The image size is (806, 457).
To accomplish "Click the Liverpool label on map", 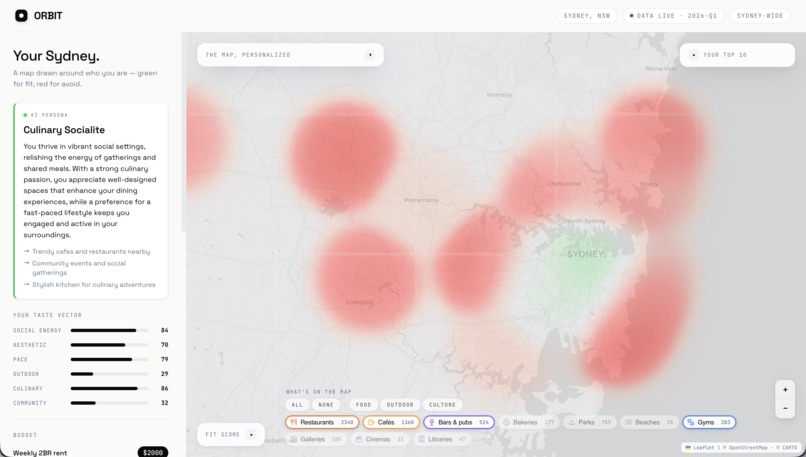I will click(x=360, y=302).
